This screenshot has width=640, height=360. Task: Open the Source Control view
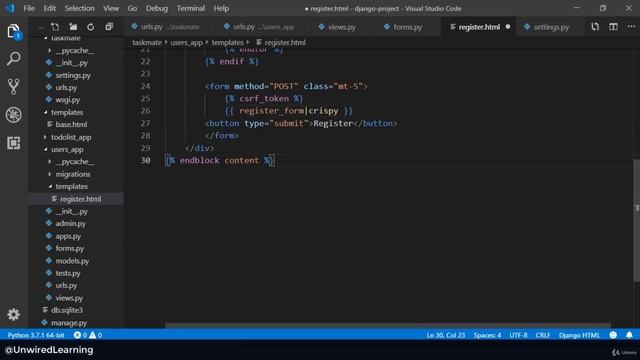(x=13, y=87)
